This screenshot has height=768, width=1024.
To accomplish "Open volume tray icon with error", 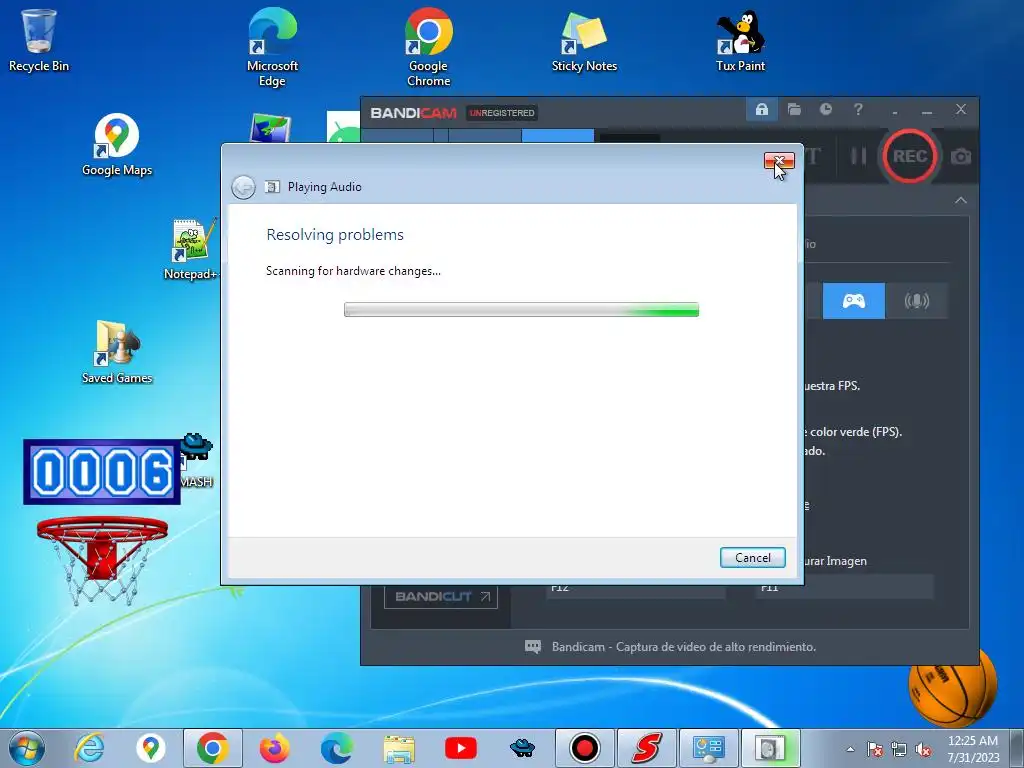I will (922, 749).
